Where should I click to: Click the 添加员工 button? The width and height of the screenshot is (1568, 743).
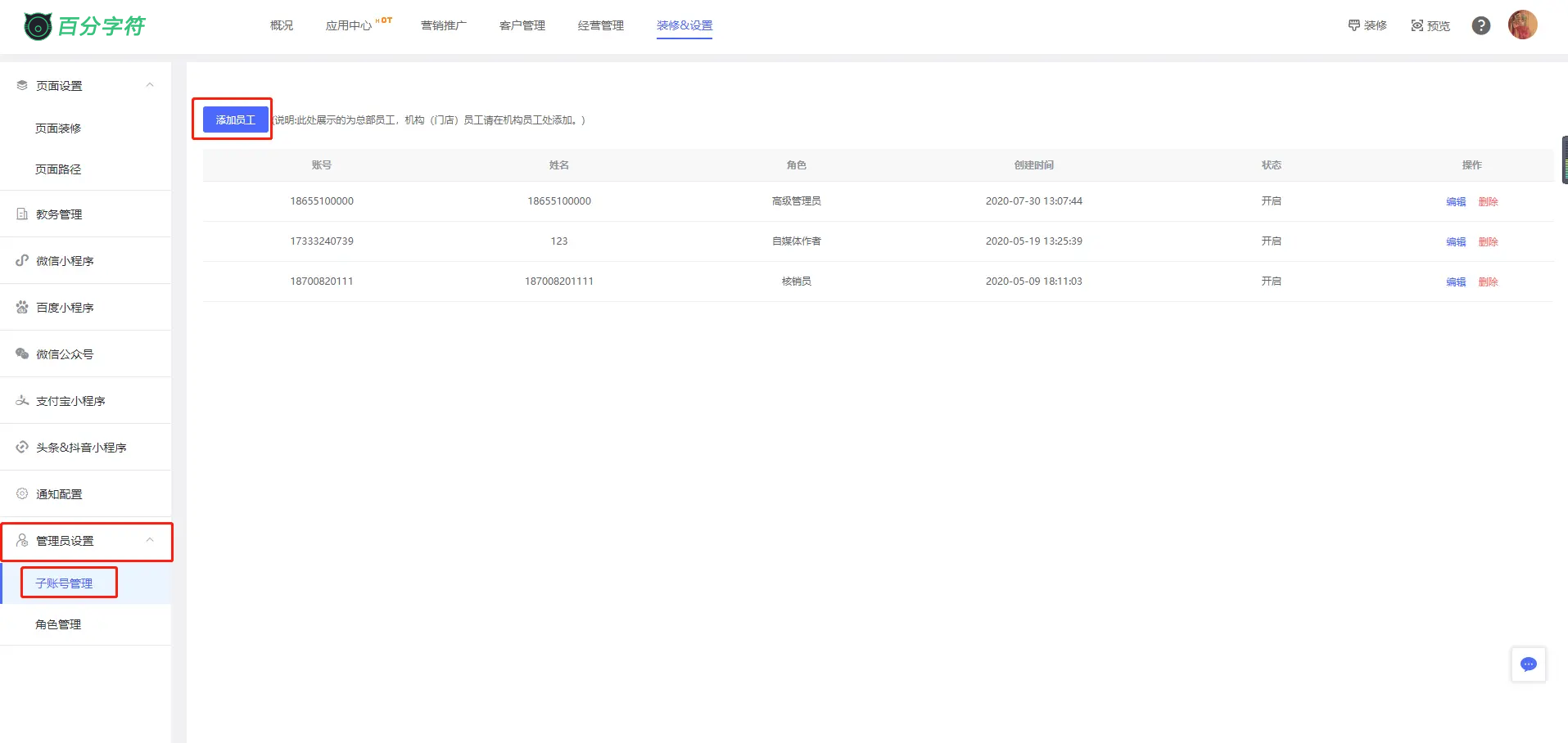[x=236, y=119]
